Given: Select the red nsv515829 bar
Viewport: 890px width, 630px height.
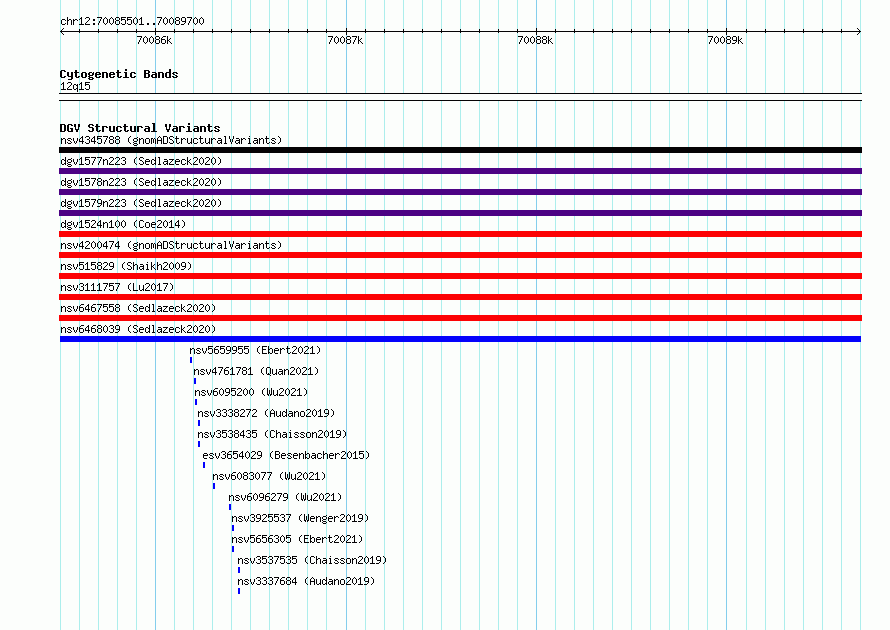Looking at the screenshot, I should pyautogui.click(x=460, y=276).
